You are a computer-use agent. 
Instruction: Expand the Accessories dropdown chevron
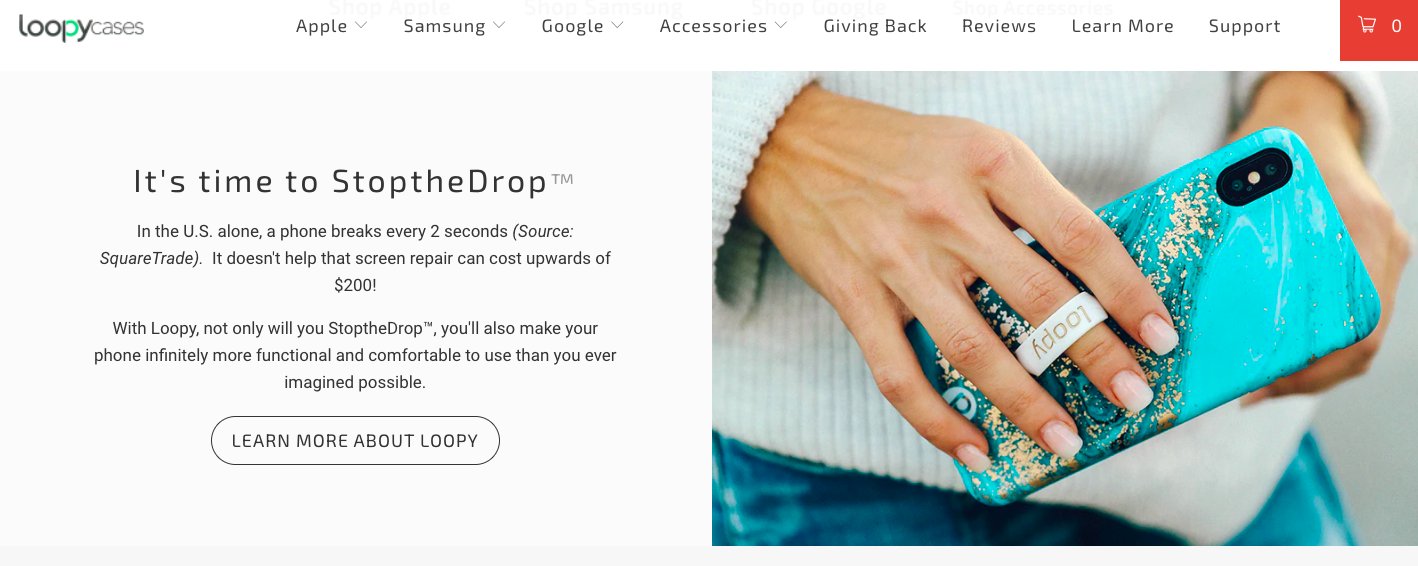pos(781,26)
